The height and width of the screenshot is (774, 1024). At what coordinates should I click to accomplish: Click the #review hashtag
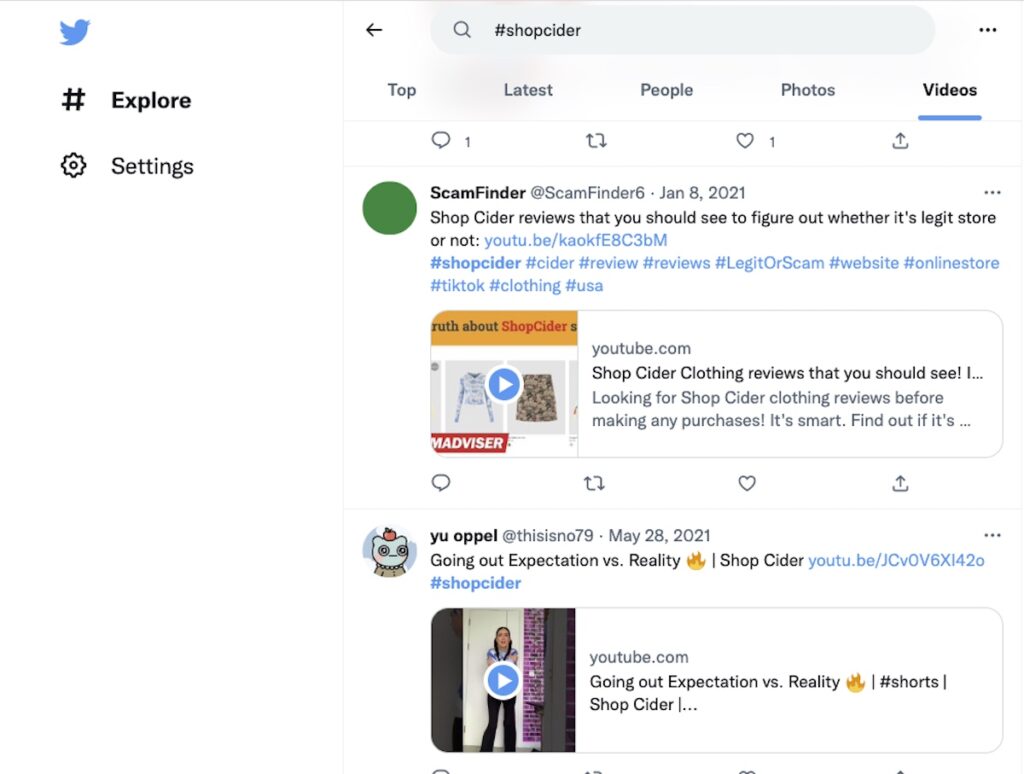(608, 263)
